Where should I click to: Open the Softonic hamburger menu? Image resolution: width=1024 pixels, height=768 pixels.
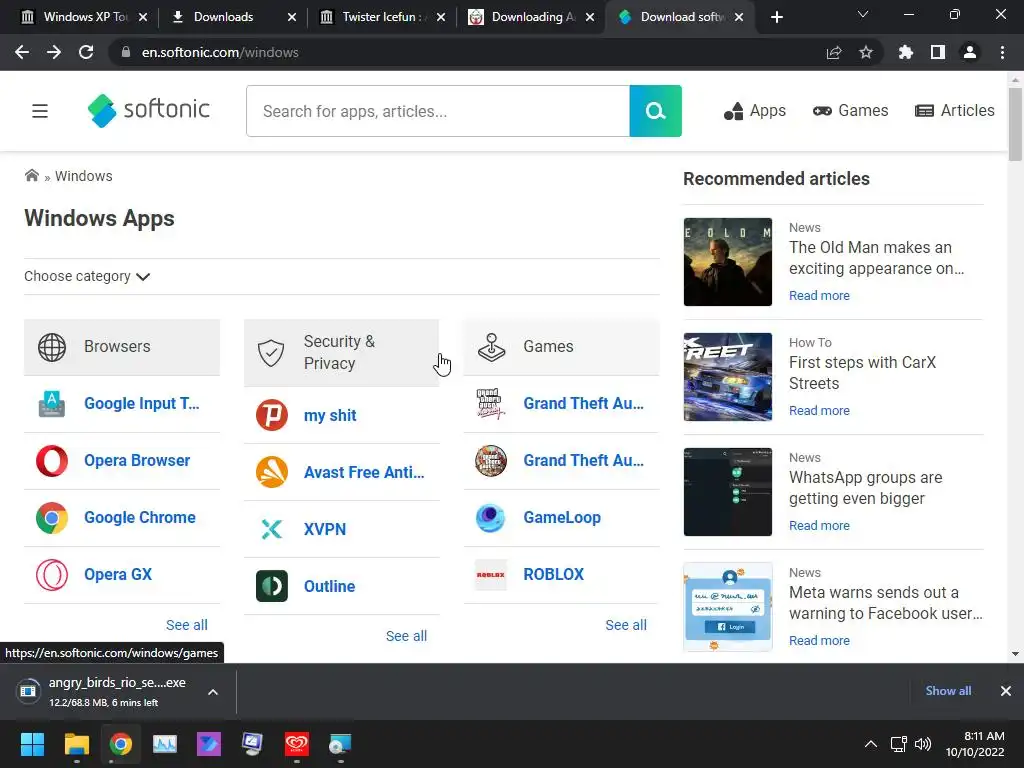click(40, 111)
